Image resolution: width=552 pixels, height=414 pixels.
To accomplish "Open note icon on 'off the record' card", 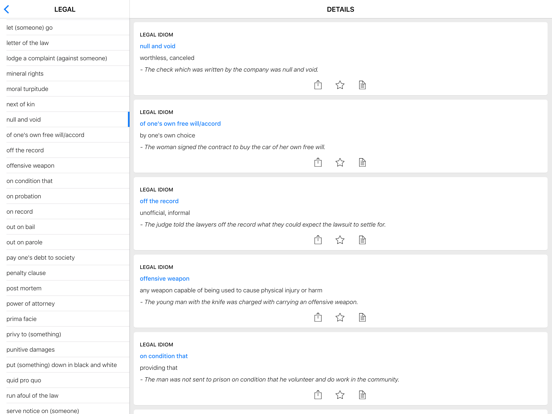I will [x=362, y=240].
